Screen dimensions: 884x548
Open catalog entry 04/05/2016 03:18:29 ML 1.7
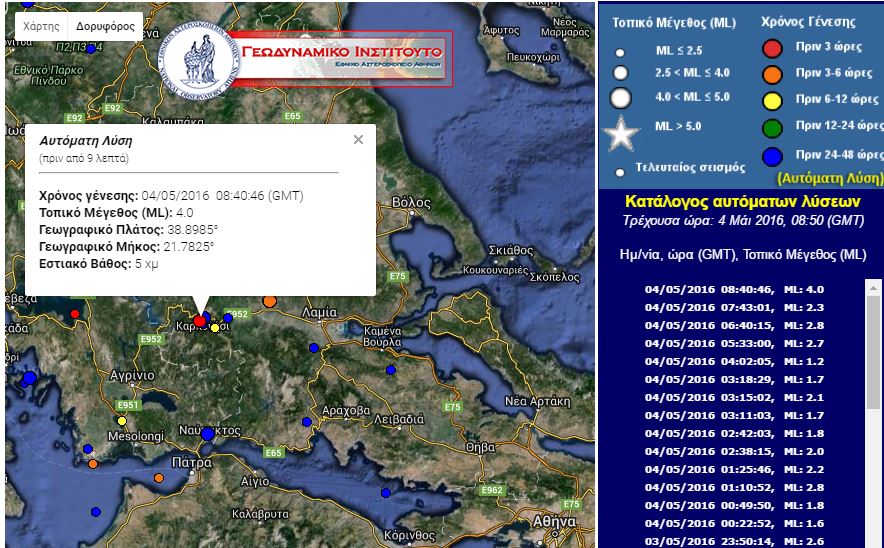point(734,379)
